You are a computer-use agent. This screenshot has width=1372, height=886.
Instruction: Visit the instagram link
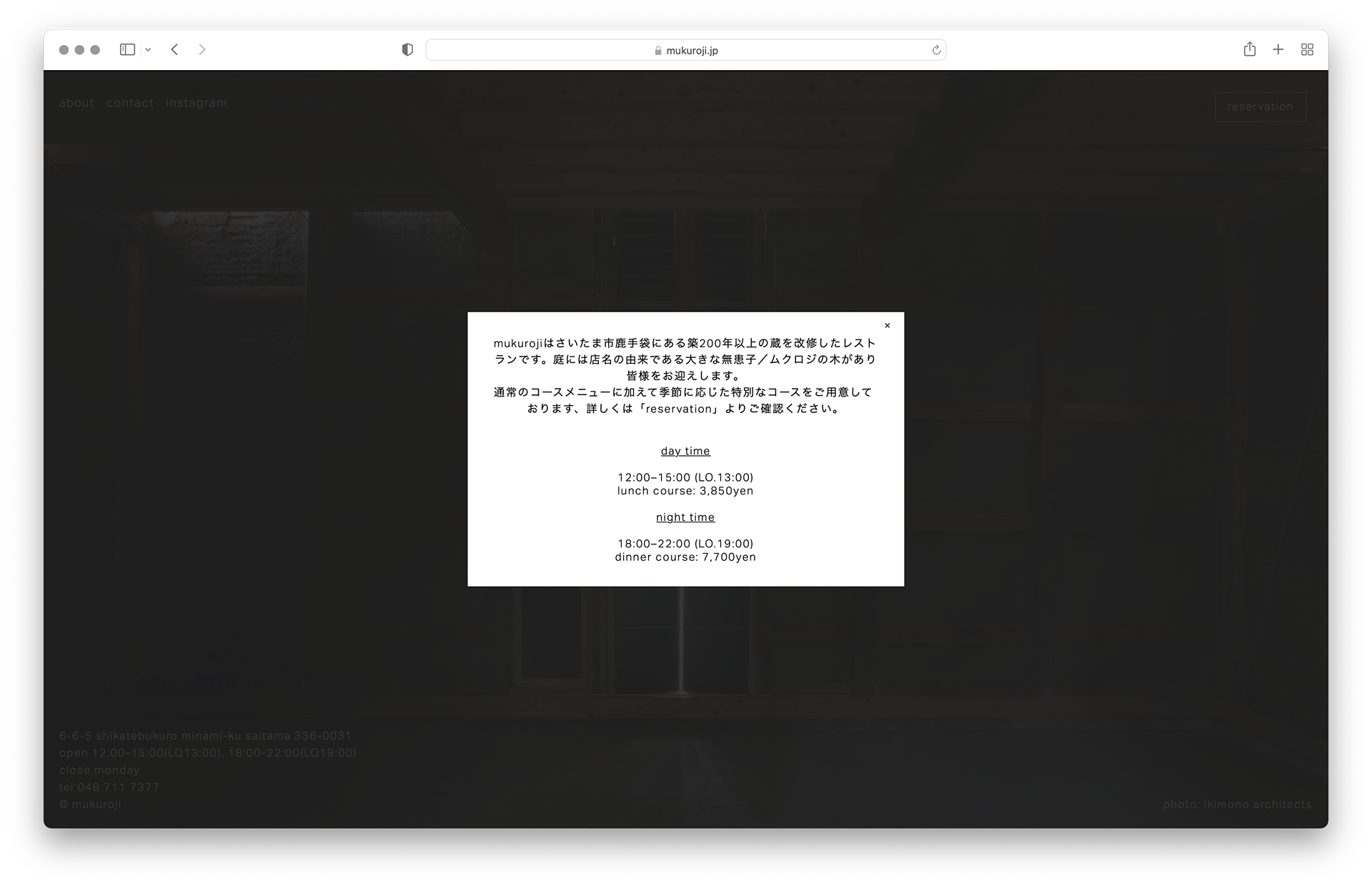tap(197, 103)
